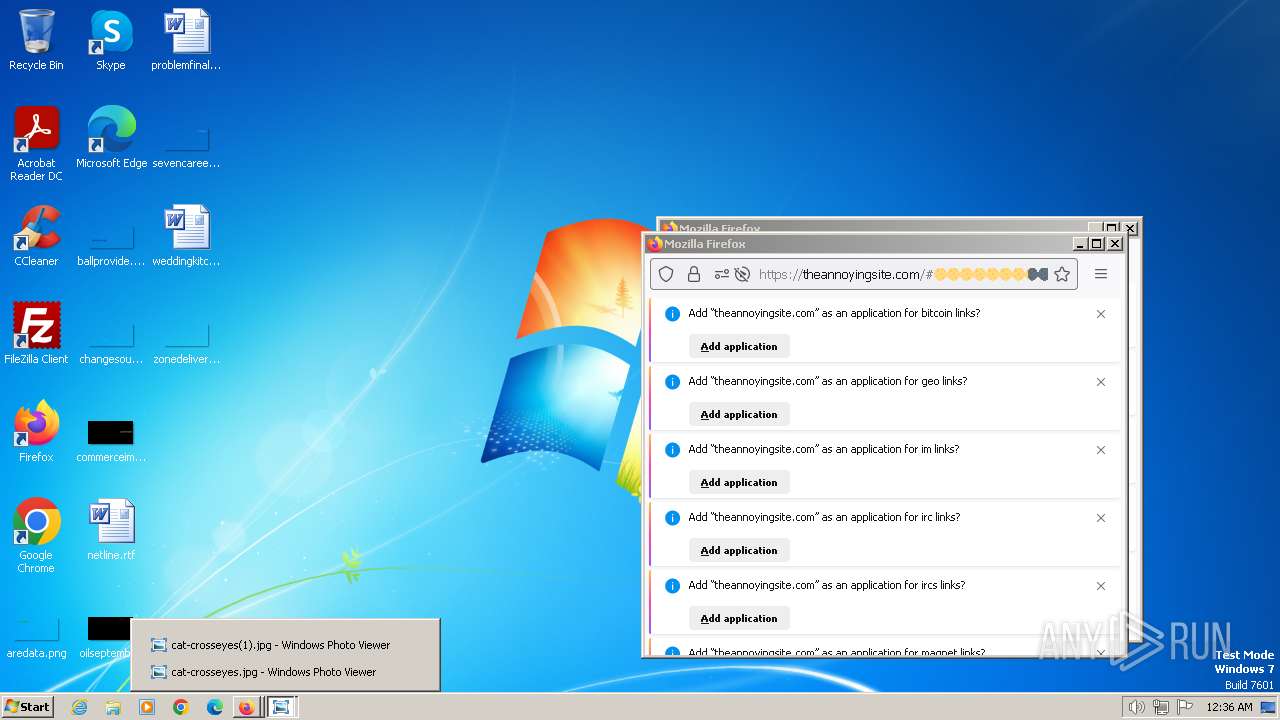Open the Firefox tracking protection shield
Viewport: 1280px width, 720px height.
[x=666, y=274]
